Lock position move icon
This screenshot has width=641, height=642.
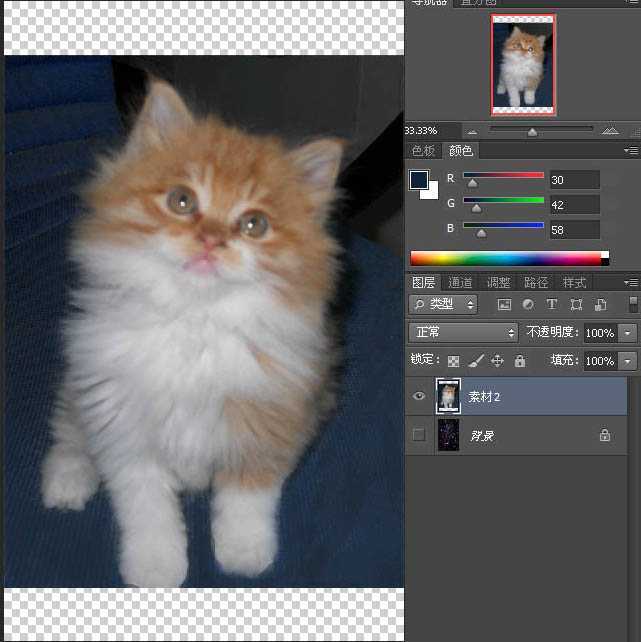pos(497,361)
